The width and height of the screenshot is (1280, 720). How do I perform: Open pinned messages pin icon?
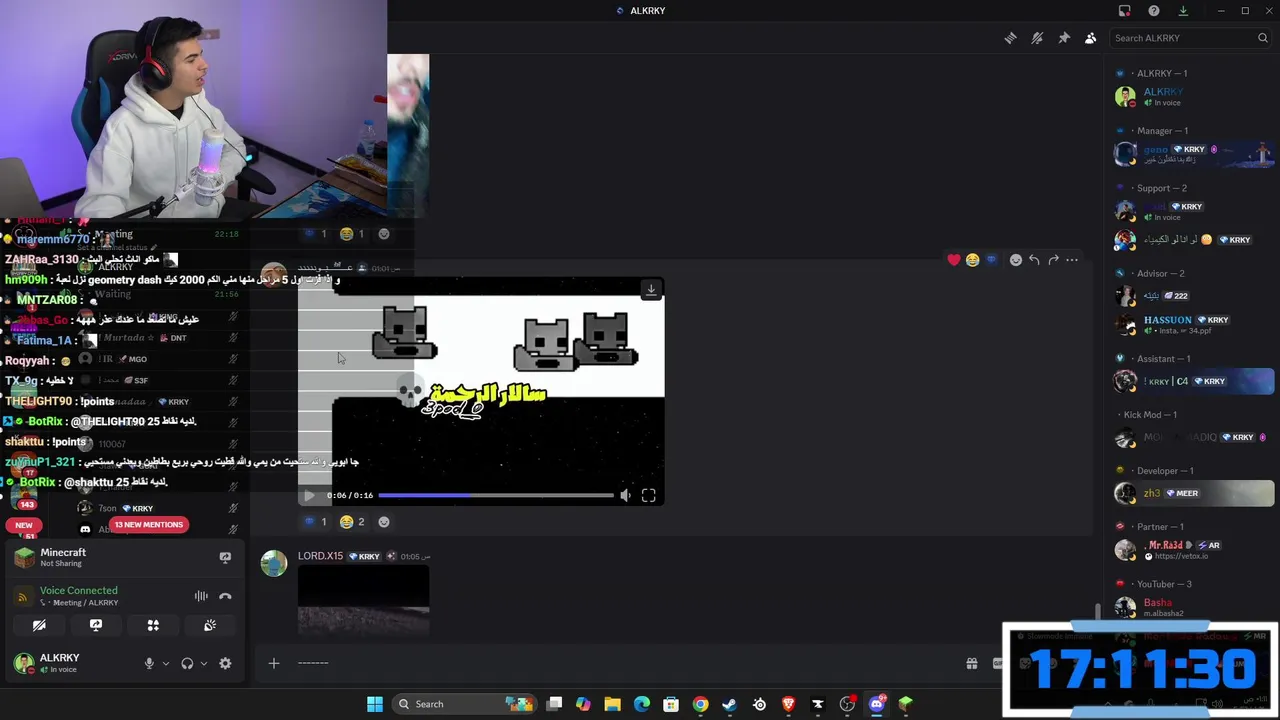click(1064, 38)
